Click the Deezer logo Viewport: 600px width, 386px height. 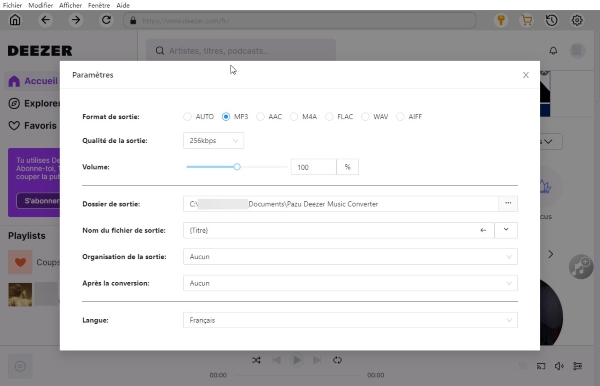pos(40,51)
